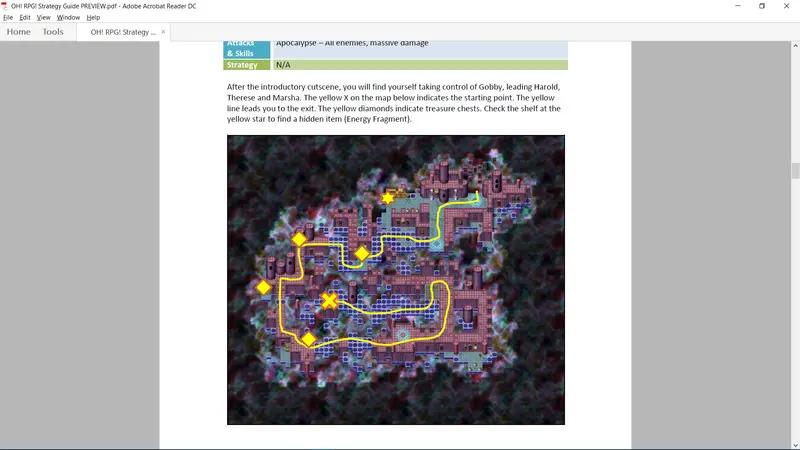Click the bottom-most yellow diamond treasure marker

(308, 339)
